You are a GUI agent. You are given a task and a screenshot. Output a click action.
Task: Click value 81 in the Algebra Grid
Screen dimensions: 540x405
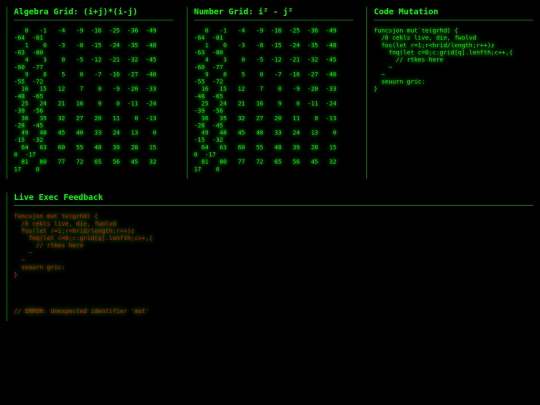click(25, 162)
